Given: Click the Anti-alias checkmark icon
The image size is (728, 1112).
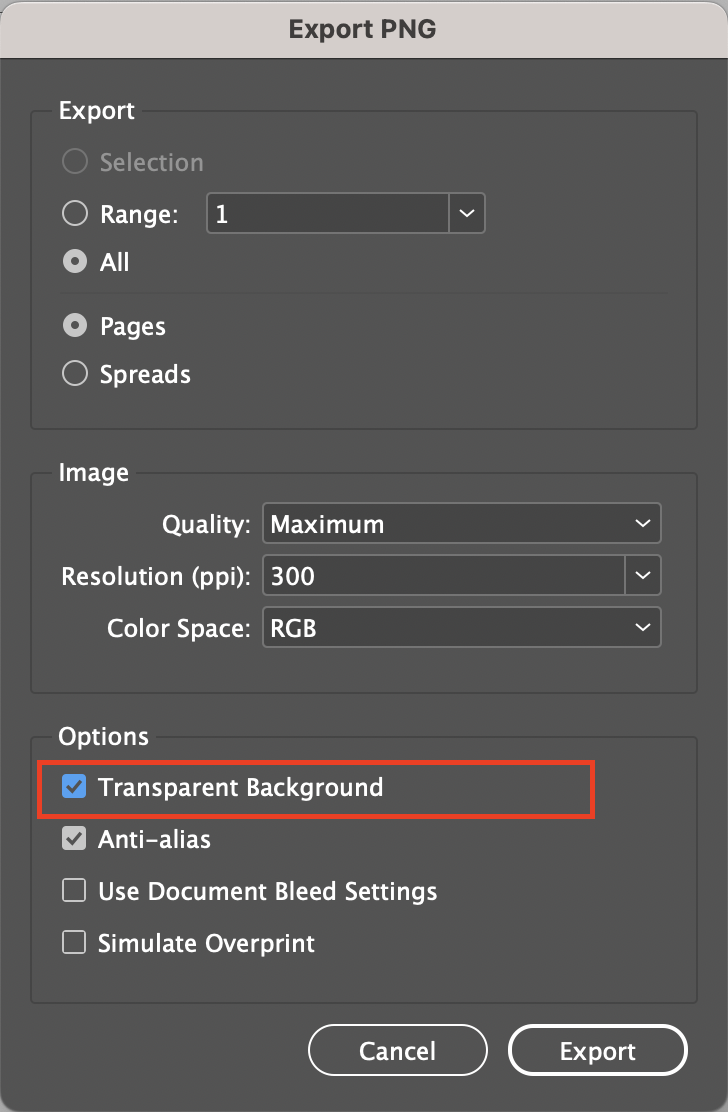Looking at the screenshot, I should [73, 839].
